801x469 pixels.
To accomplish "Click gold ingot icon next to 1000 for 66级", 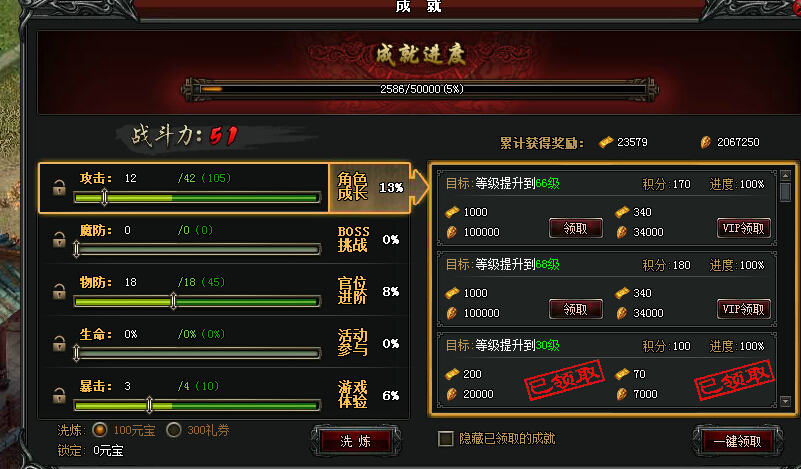I will click(452, 212).
